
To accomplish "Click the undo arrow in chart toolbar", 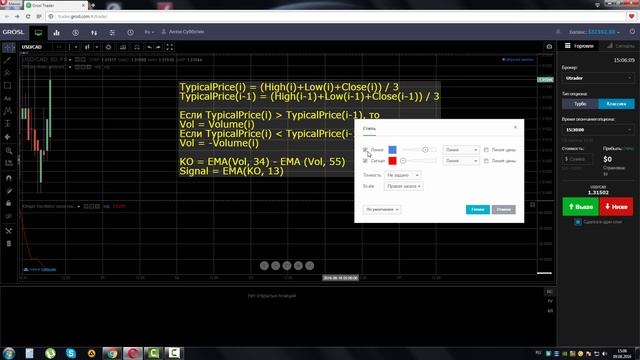I will click(149, 47).
